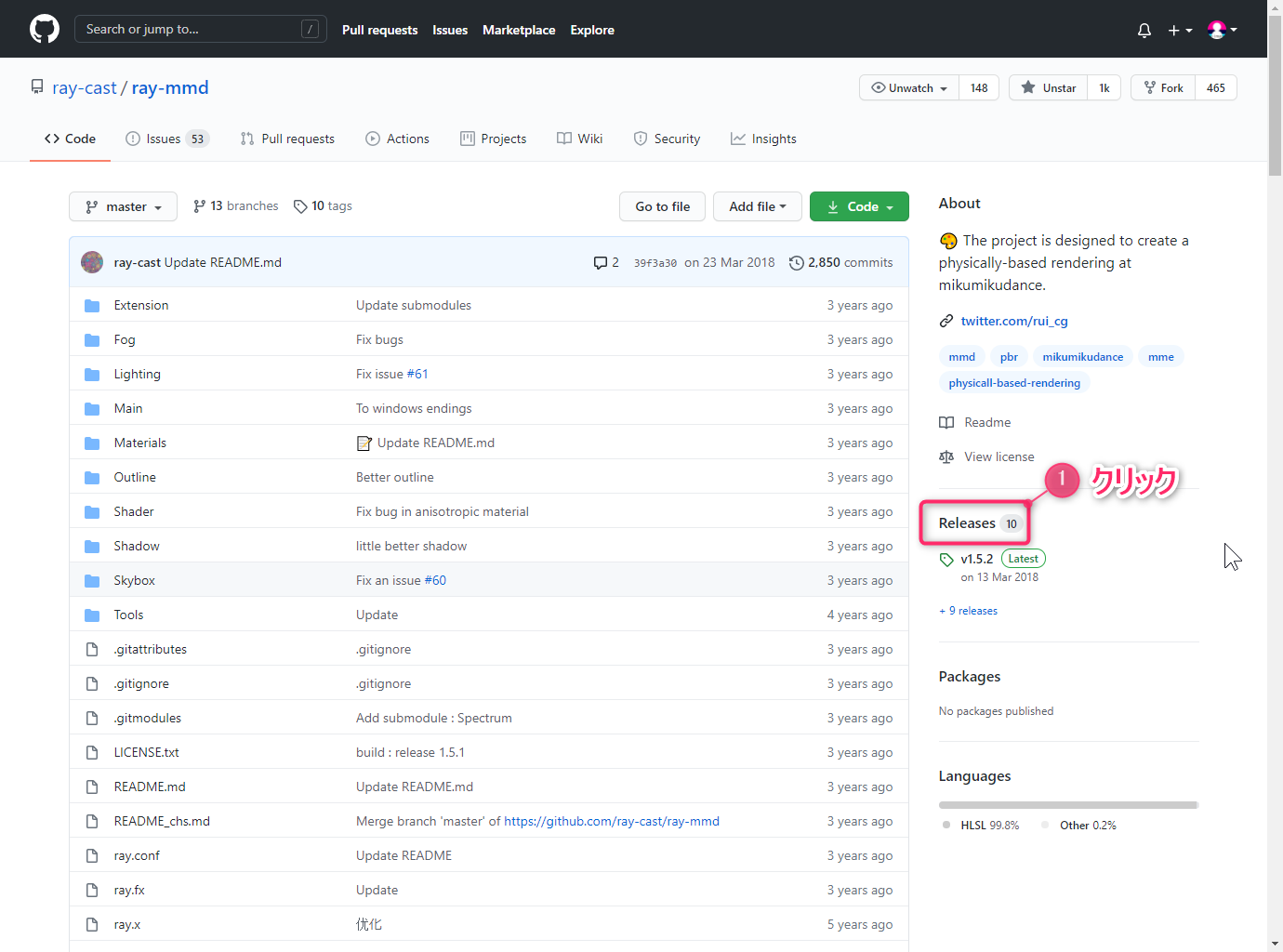Open the ray-mmd repository name link
This screenshot has height=952, width=1283.
[x=170, y=87]
